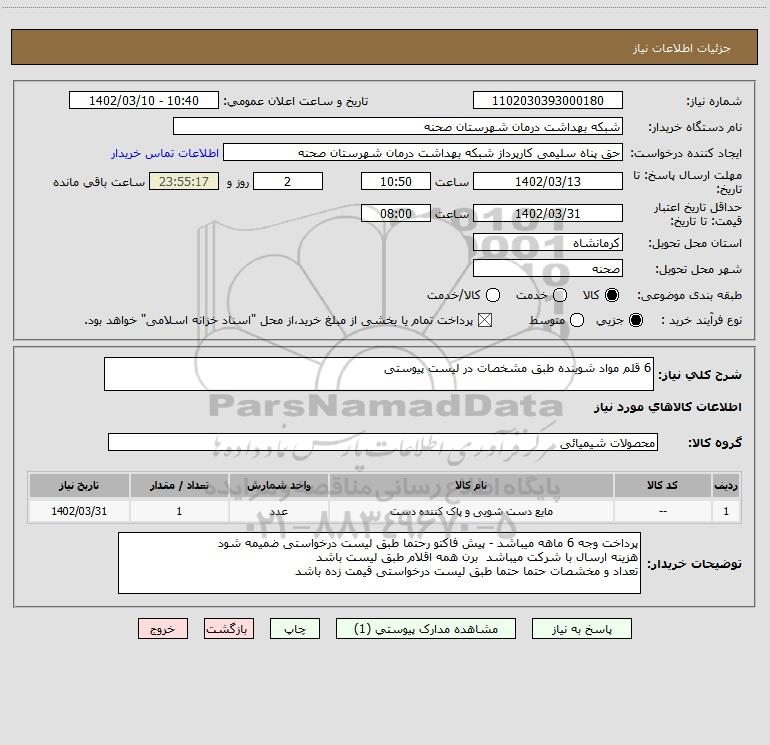Screen dimensions: 770x745
Task: Click the remaining days field showing 2
Action: click(288, 181)
